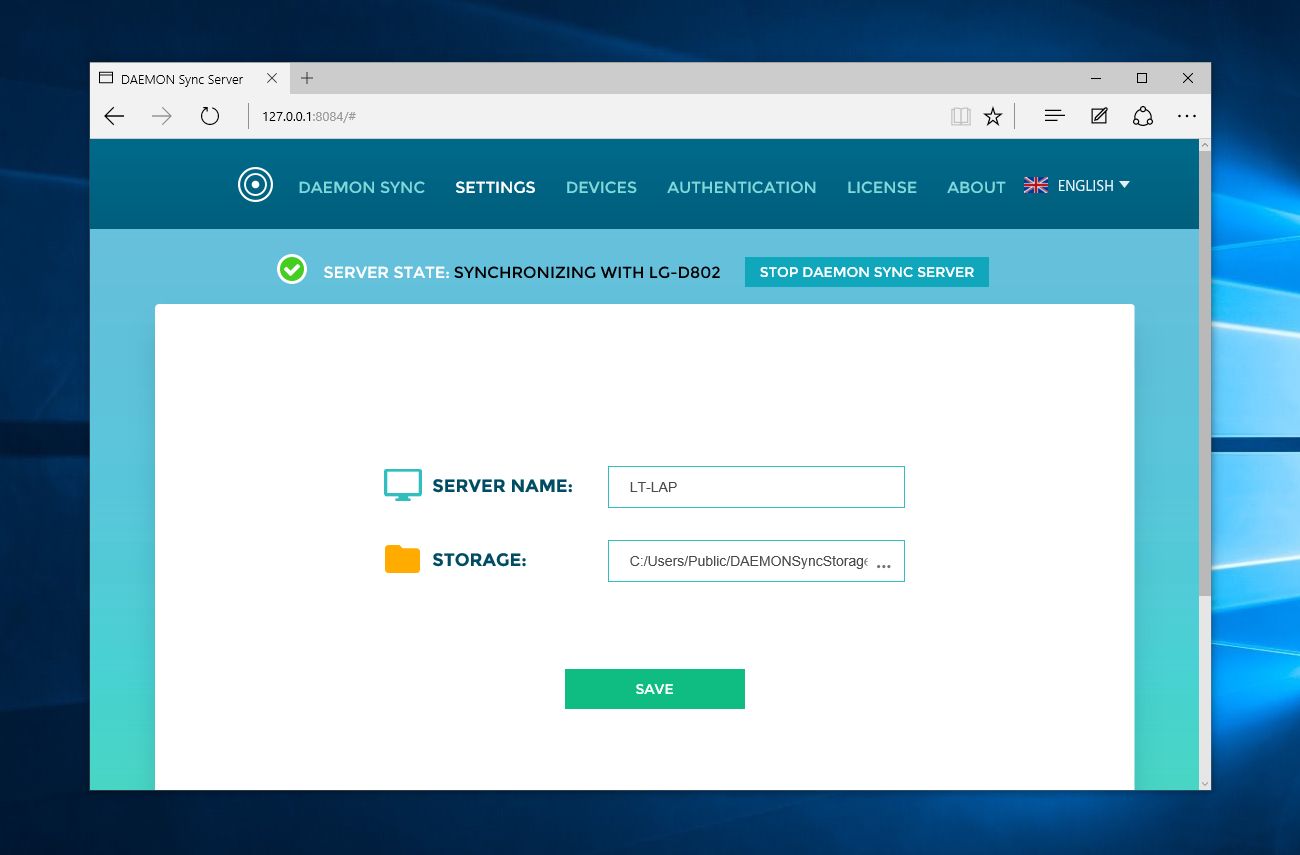Open reading view book icon
The image size is (1300, 855).
961,116
